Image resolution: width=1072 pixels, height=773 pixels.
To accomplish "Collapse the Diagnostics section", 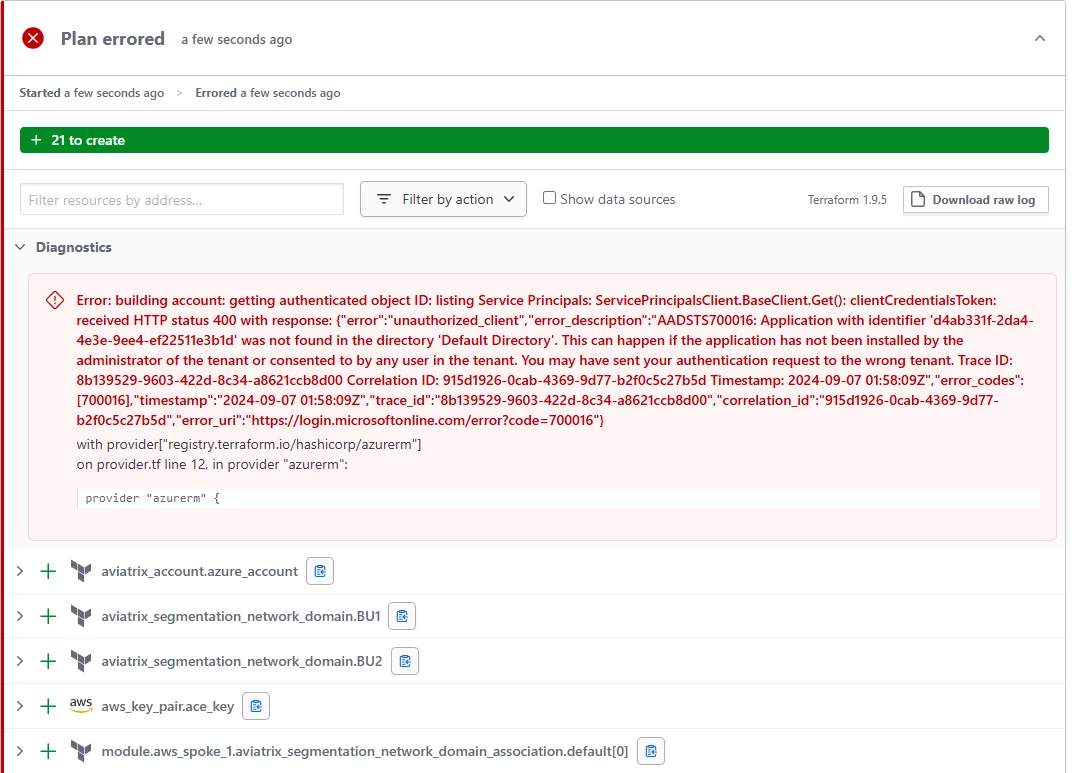I will [x=21, y=247].
